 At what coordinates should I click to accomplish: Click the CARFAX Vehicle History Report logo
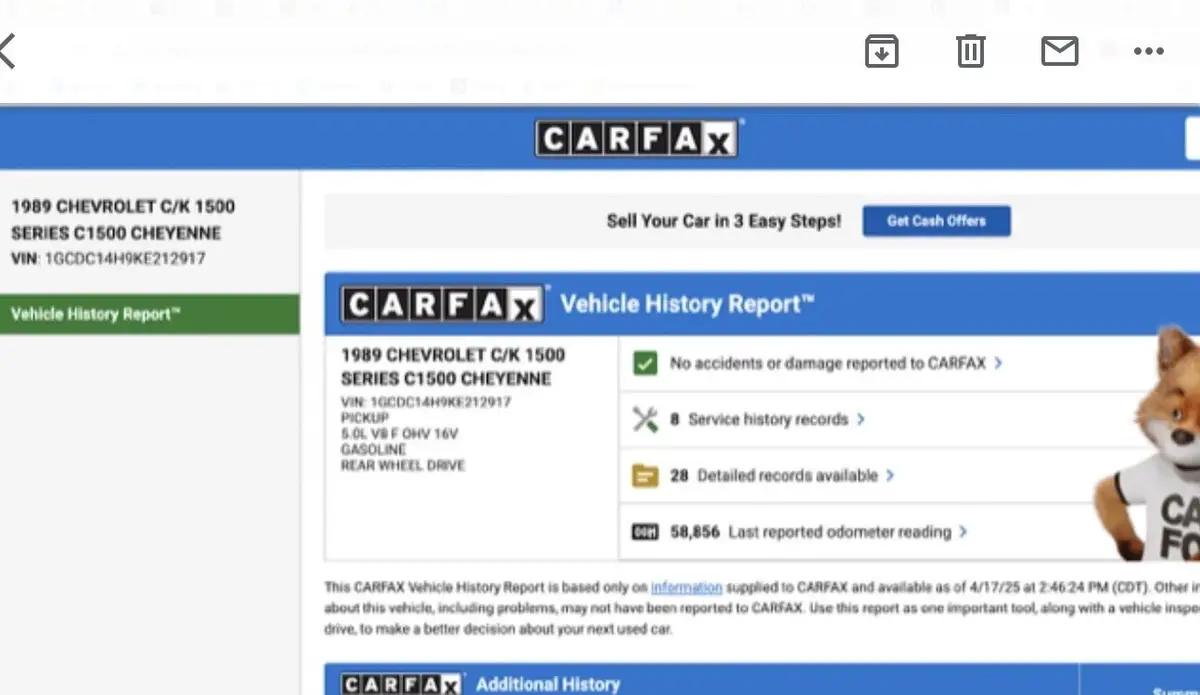click(444, 305)
